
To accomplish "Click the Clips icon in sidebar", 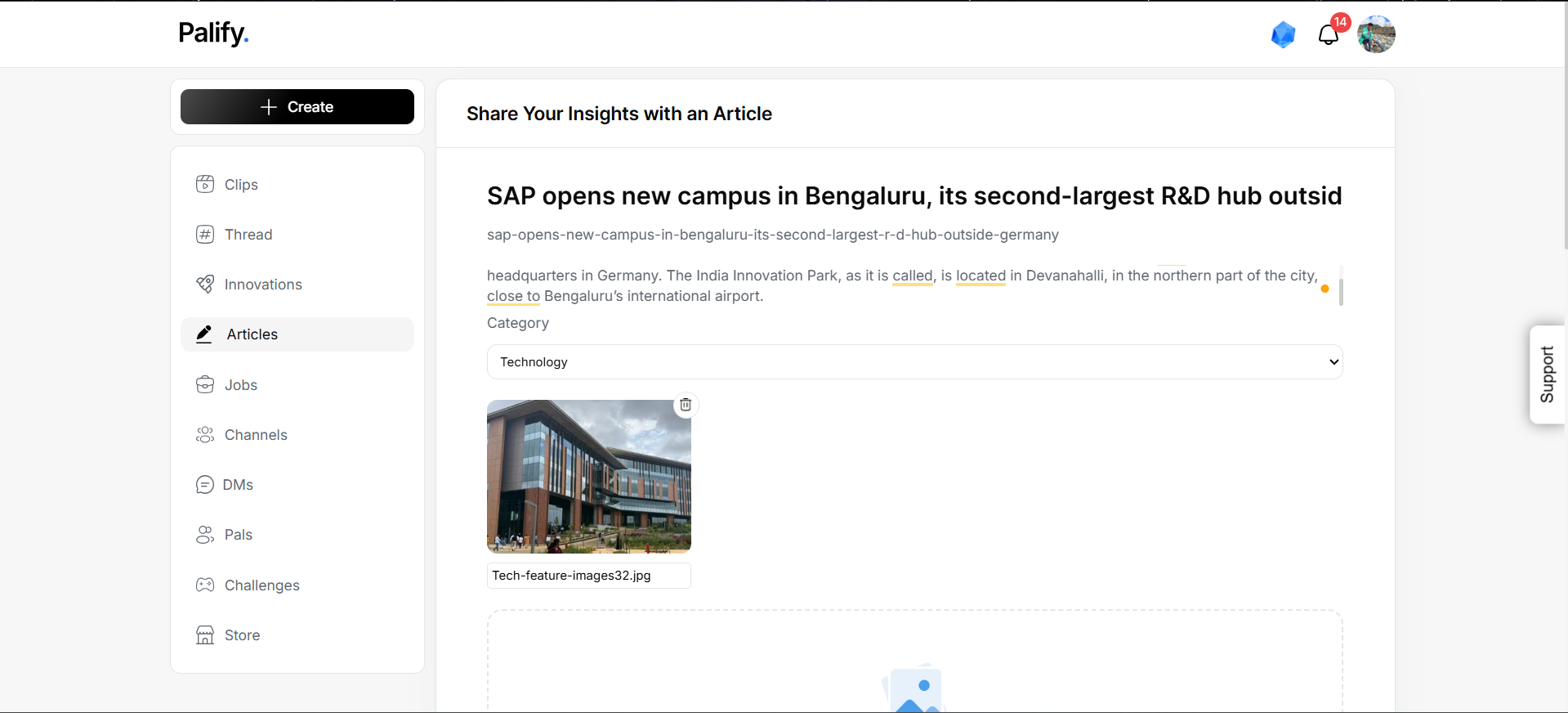I will [205, 184].
